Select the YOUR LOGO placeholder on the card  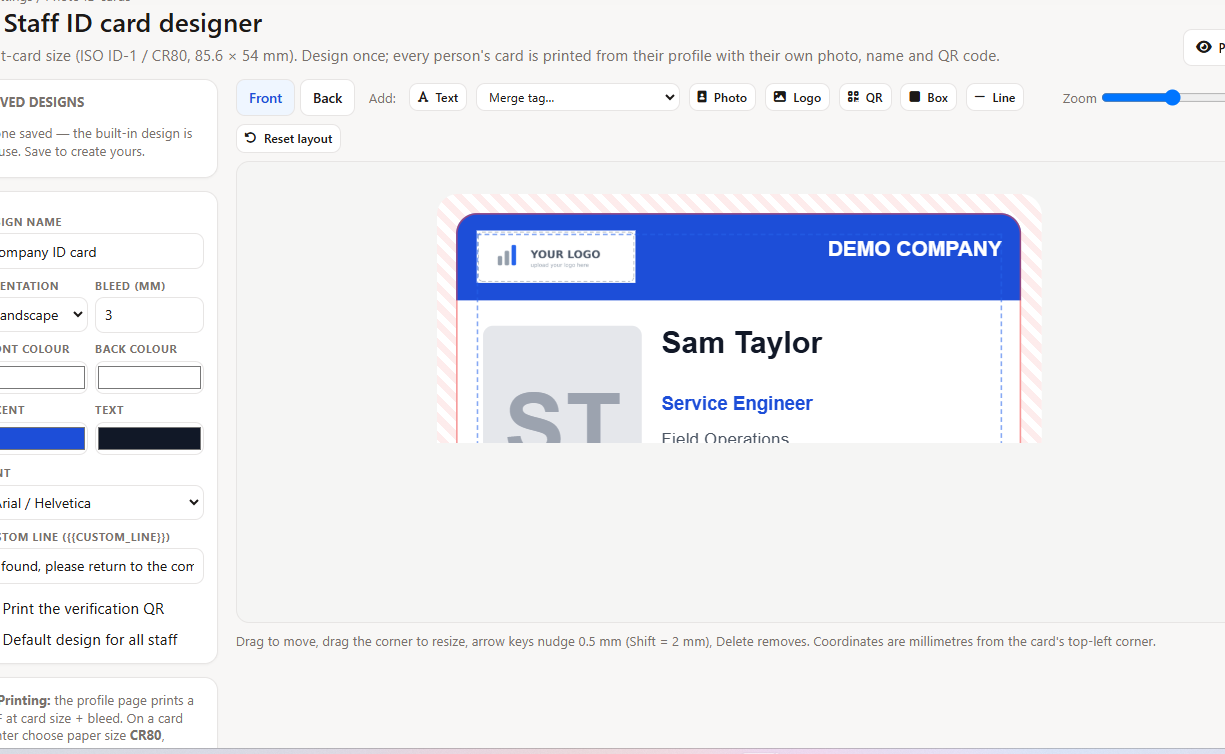click(x=556, y=257)
